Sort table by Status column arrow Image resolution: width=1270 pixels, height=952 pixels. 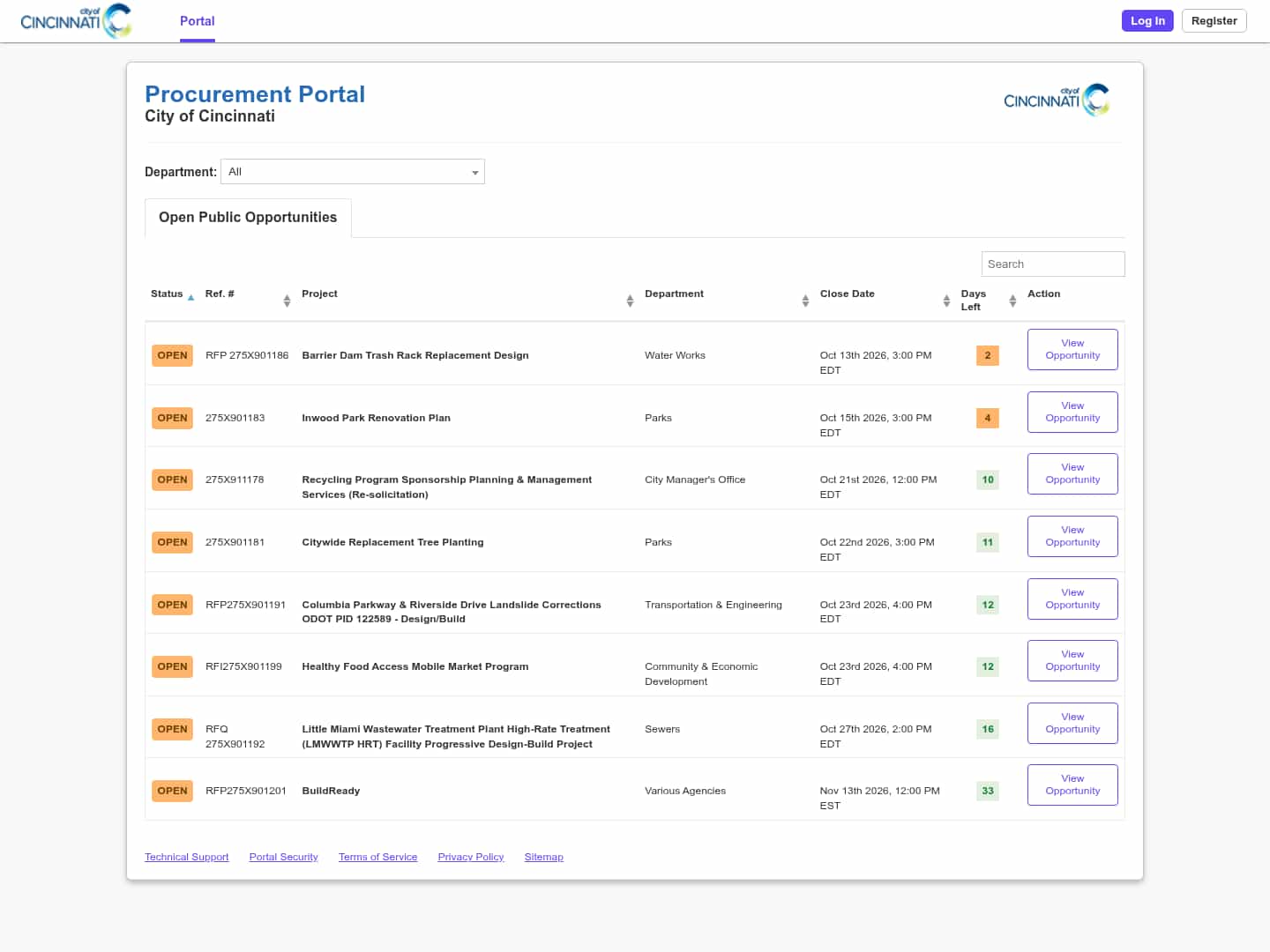tap(190, 298)
